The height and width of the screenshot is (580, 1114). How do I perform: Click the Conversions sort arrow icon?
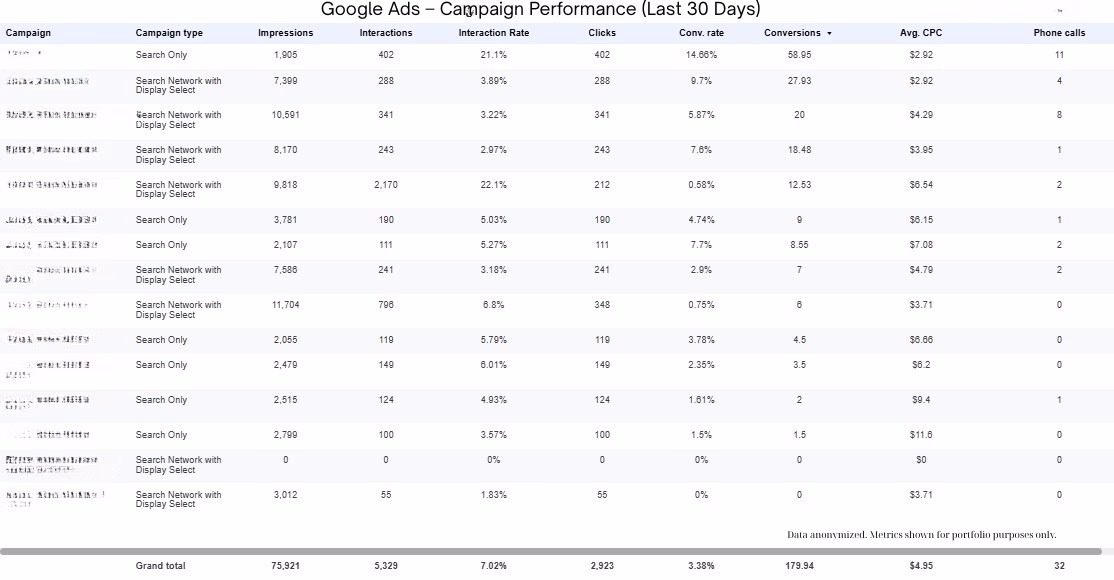[829, 34]
